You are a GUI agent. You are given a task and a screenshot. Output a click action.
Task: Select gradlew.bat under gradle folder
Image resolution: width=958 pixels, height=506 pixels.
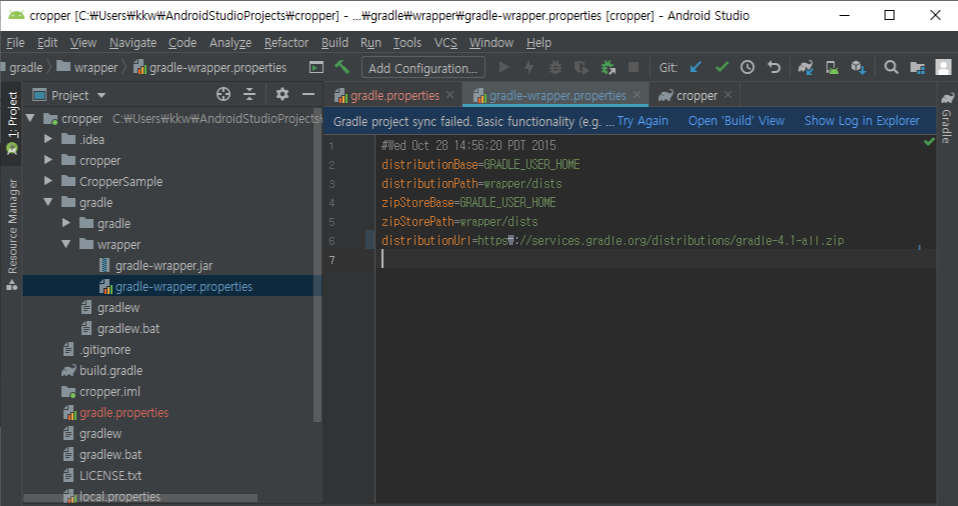click(x=120, y=328)
